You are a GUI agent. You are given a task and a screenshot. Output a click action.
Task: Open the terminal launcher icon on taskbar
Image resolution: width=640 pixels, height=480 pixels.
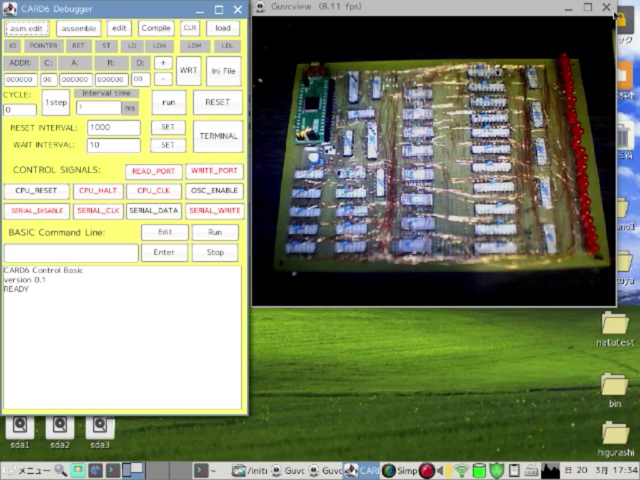point(113,471)
